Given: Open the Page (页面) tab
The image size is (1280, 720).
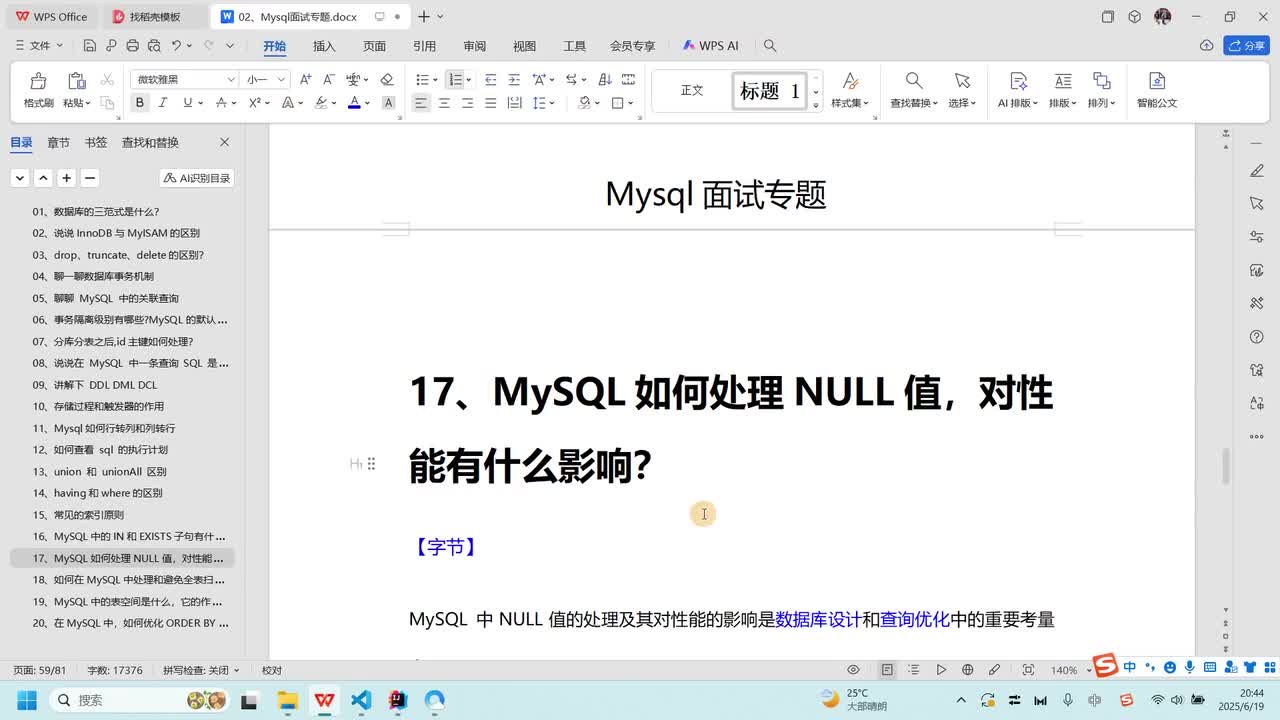Looking at the screenshot, I should point(374,46).
